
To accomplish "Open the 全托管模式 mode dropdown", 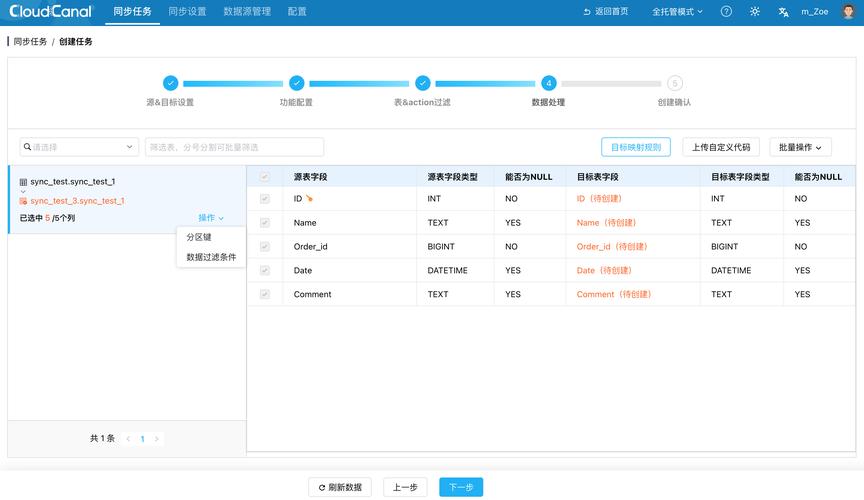I will coord(677,12).
